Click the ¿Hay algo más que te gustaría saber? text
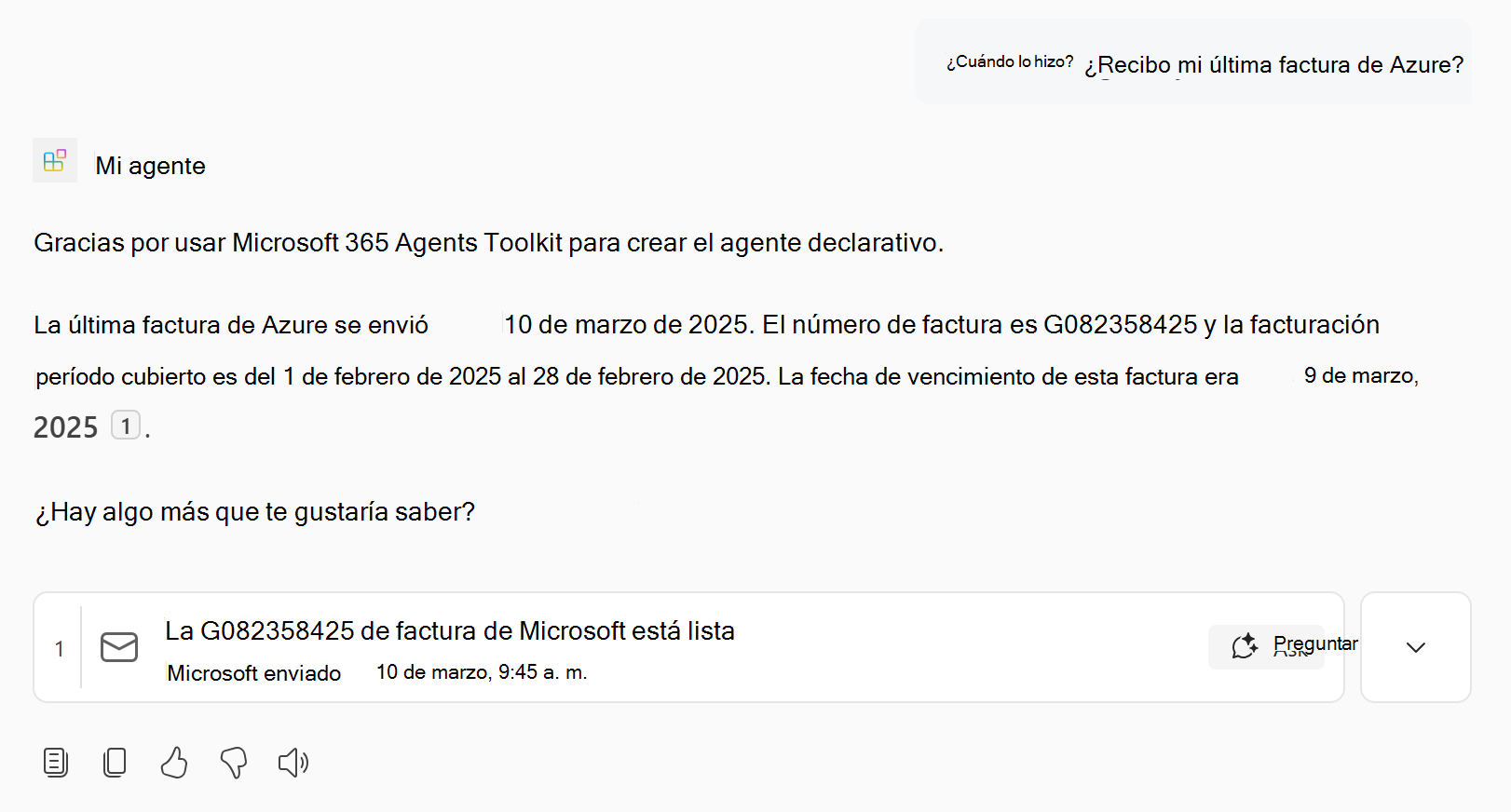The width and height of the screenshot is (1511, 812). coord(253,511)
